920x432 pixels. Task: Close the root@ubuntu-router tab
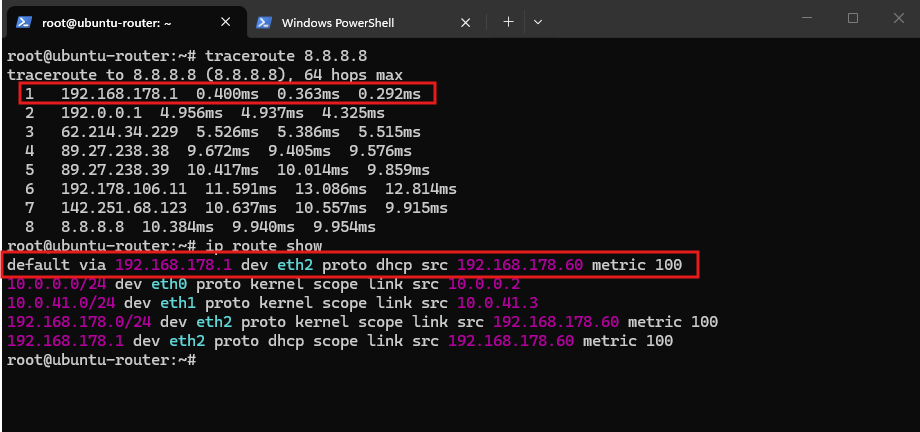coord(225,22)
